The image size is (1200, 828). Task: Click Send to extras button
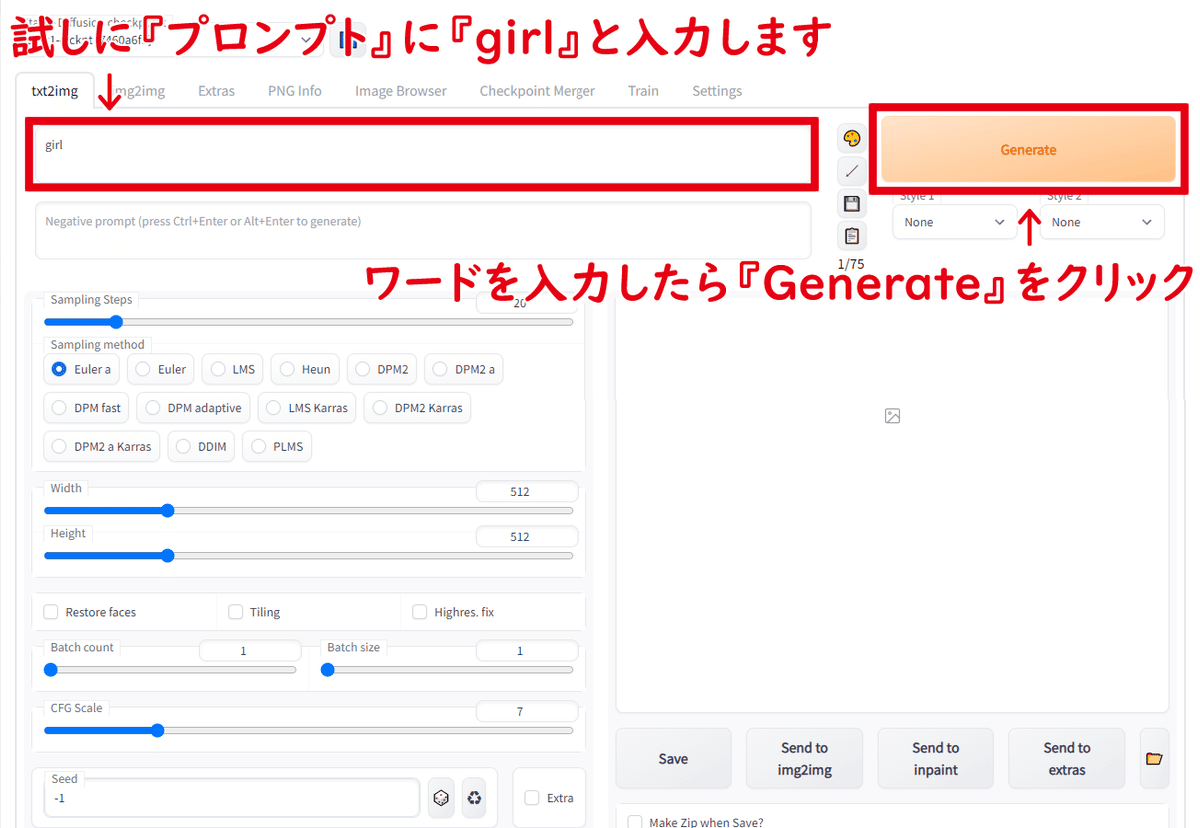(1067, 759)
